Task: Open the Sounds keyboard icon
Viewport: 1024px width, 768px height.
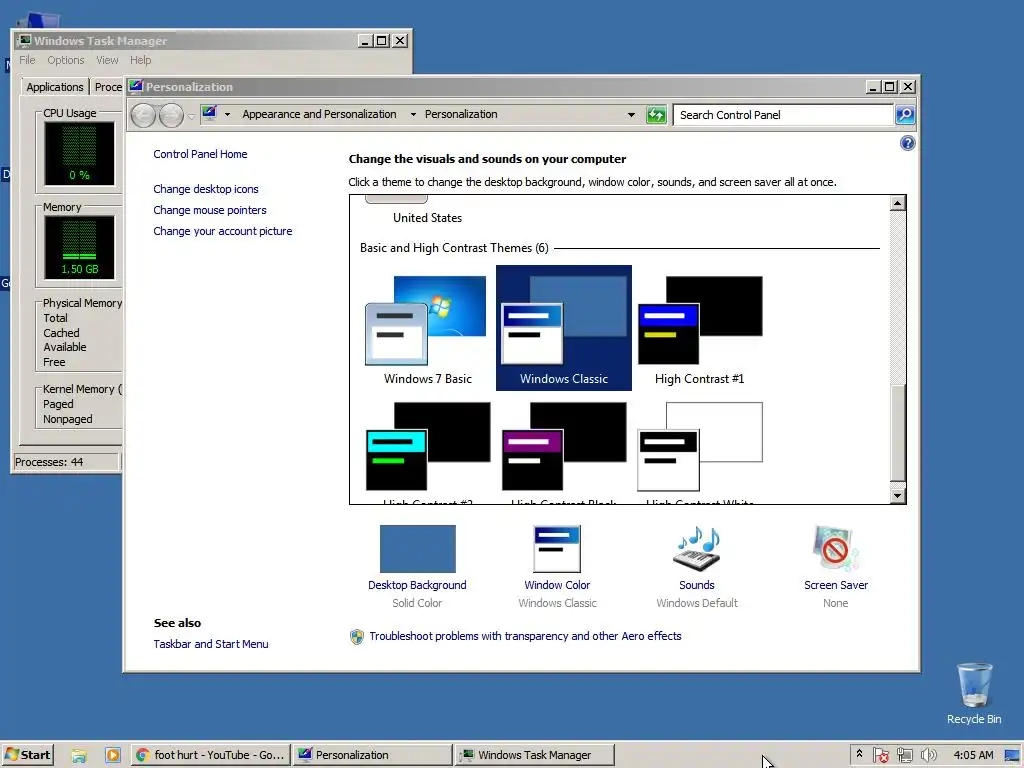Action: tap(697, 549)
